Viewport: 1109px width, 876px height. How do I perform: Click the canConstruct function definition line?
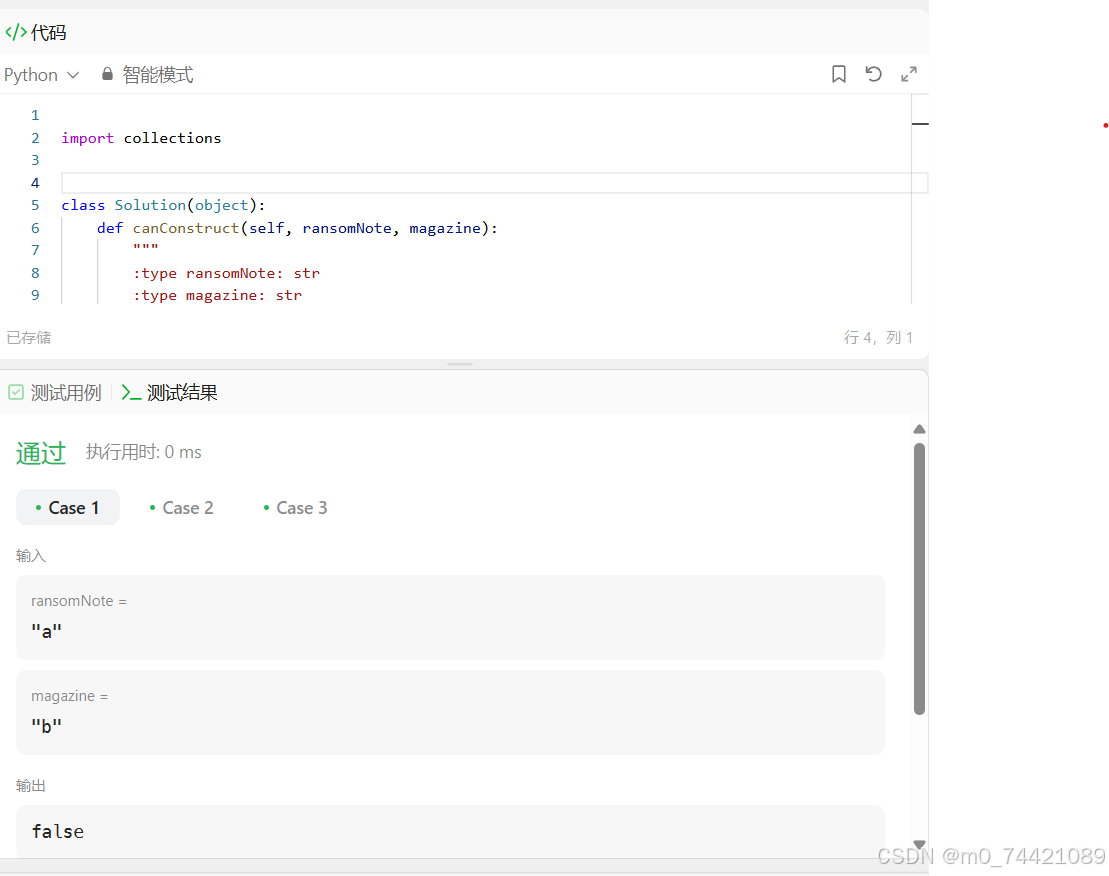[x=298, y=228]
